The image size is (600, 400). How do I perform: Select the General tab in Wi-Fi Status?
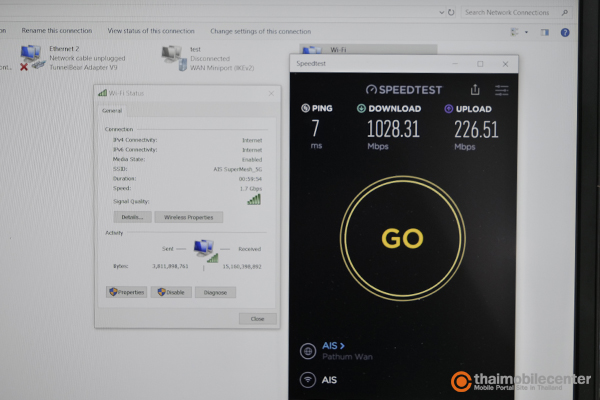click(x=112, y=111)
